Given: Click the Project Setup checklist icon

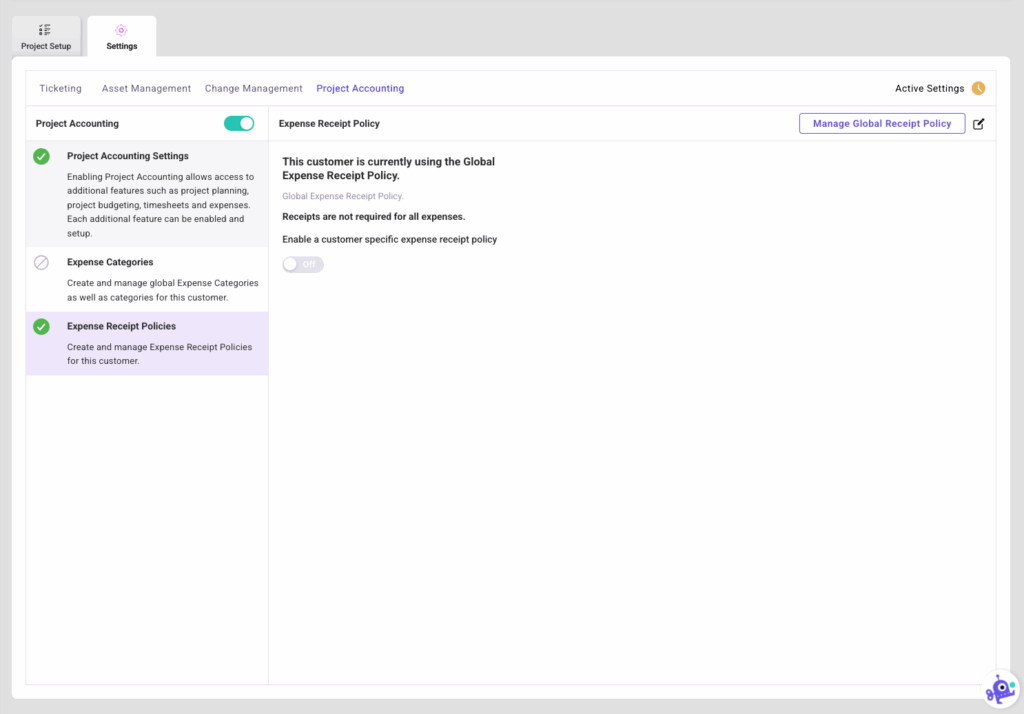Looking at the screenshot, I should [45, 30].
